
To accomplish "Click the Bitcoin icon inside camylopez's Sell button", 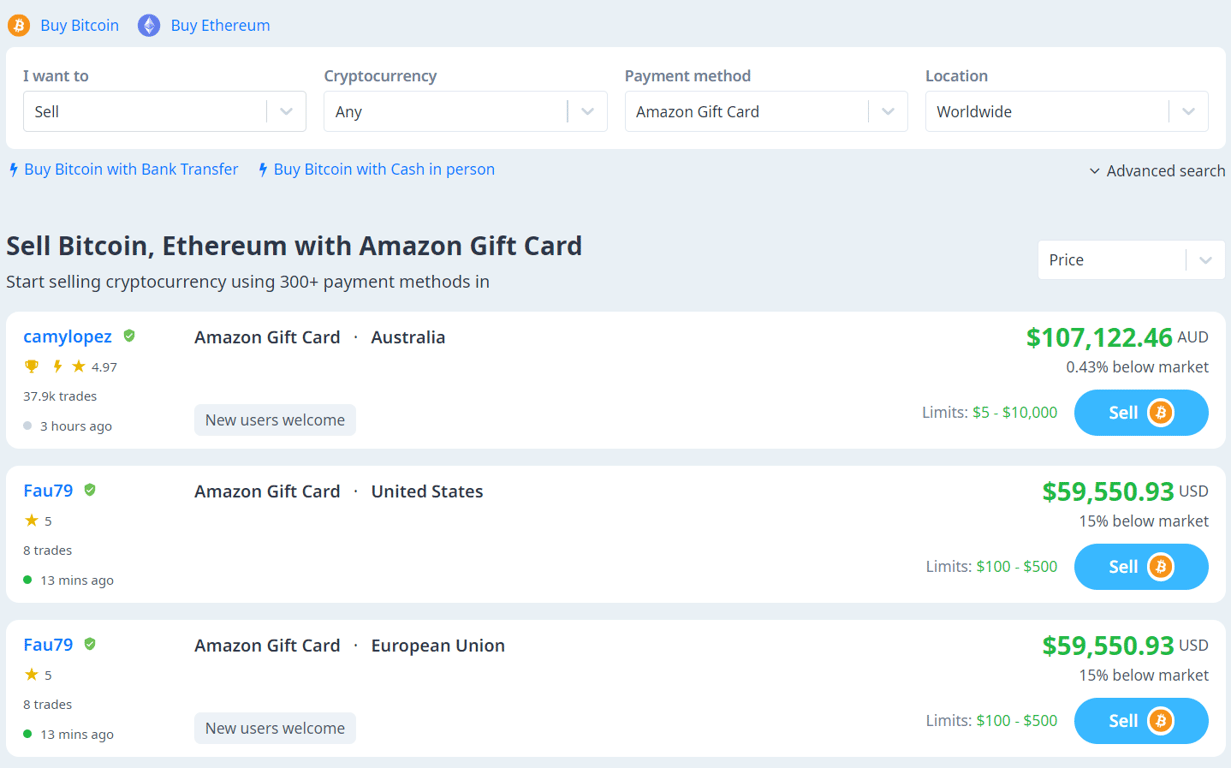I will pos(1160,412).
